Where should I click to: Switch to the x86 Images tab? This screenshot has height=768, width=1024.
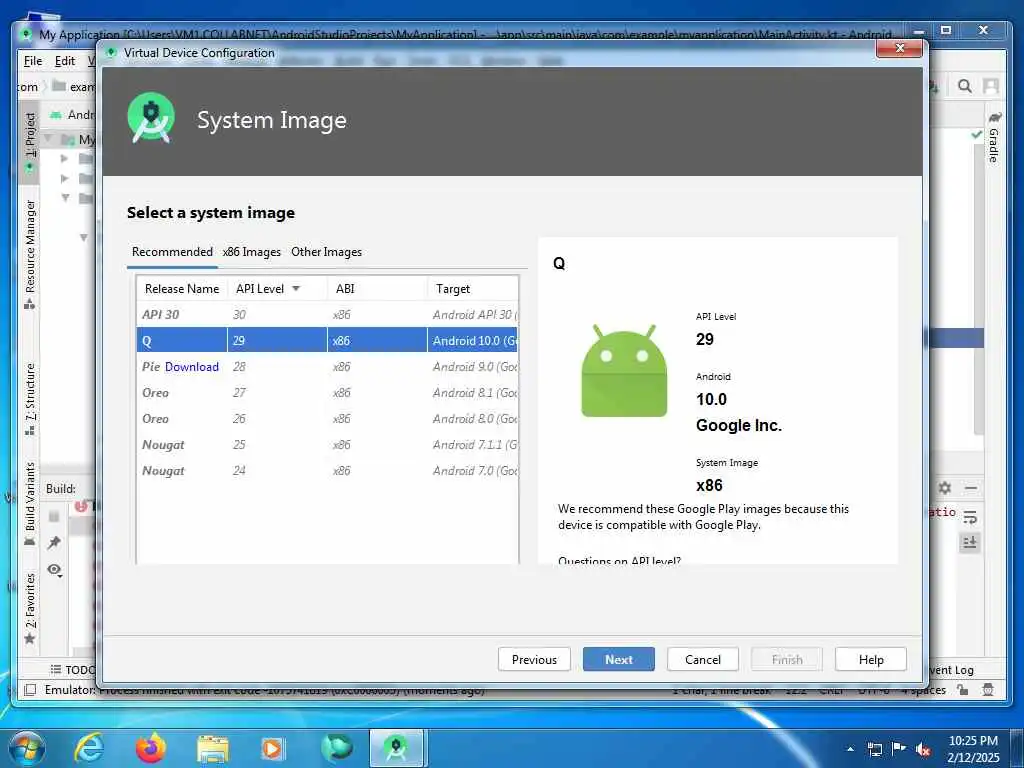251,252
